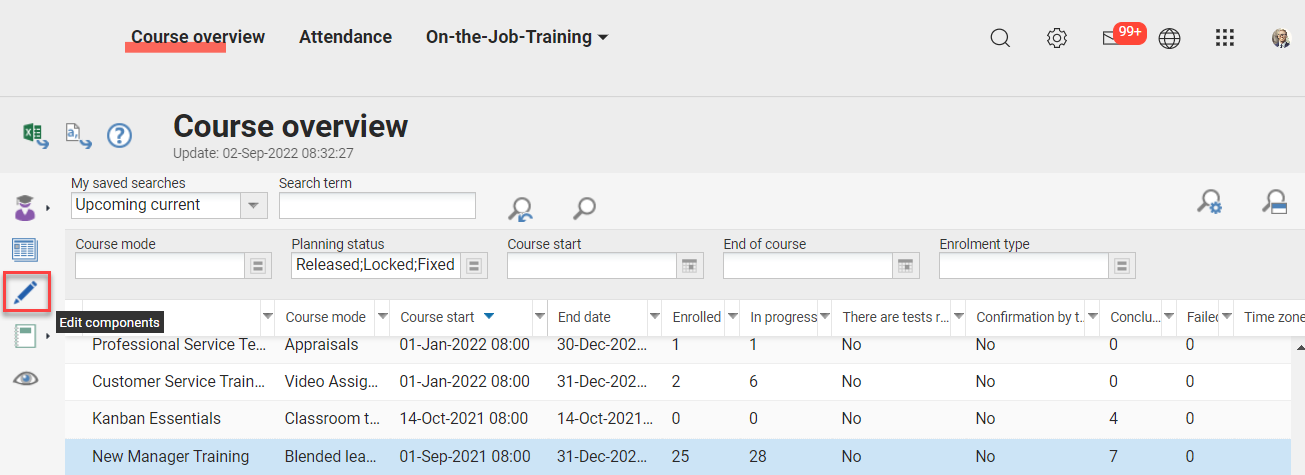The height and width of the screenshot is (475, 1305).
Task: Open the messages envelope with 99+ badge
Action: pyautogui.click(x=1111, y=38)
